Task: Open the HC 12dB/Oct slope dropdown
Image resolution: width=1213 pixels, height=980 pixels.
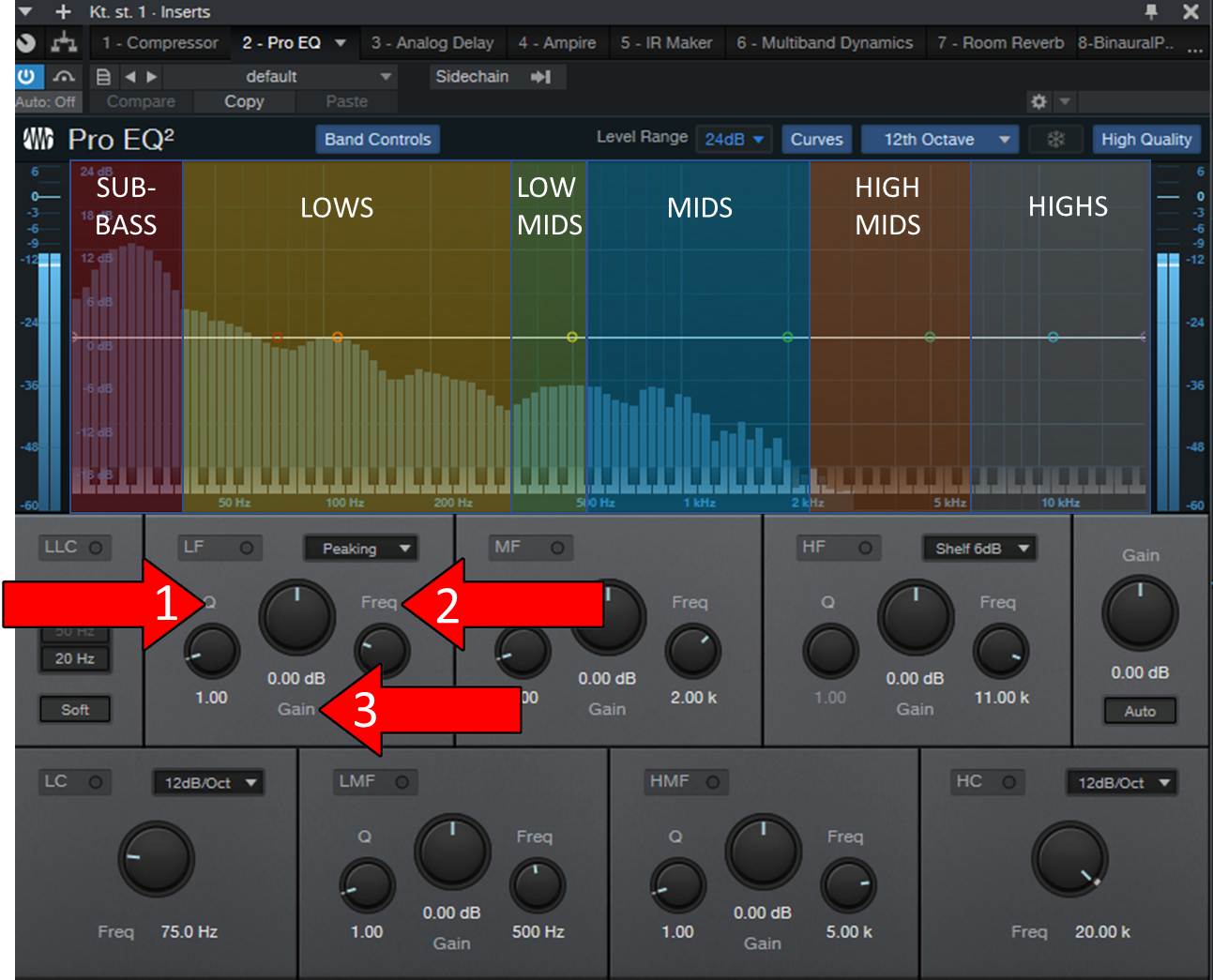Action: point(1121,783)
